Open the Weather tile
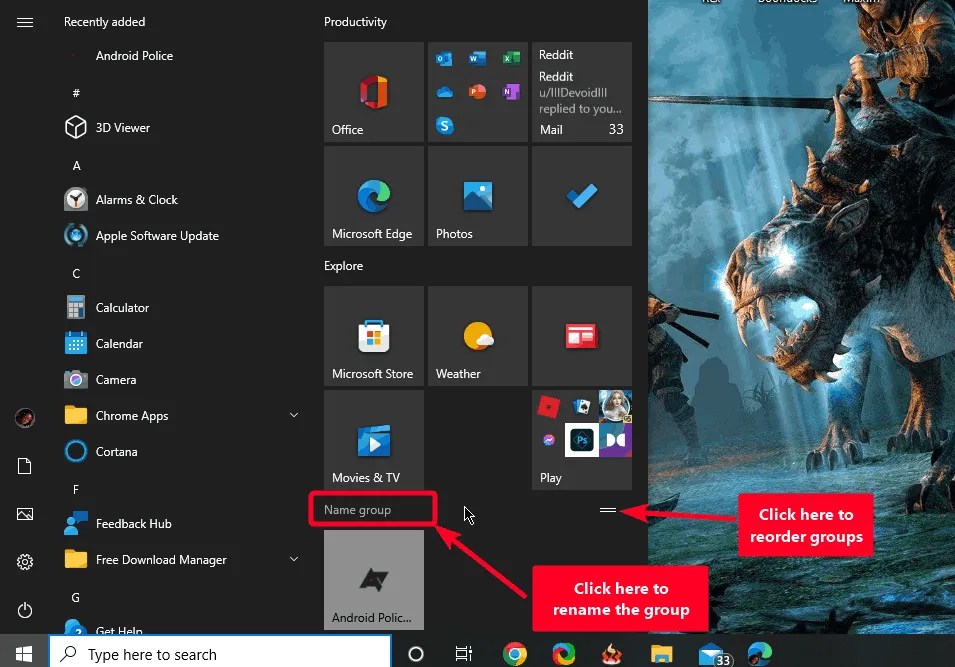 (x=477, y=336)
